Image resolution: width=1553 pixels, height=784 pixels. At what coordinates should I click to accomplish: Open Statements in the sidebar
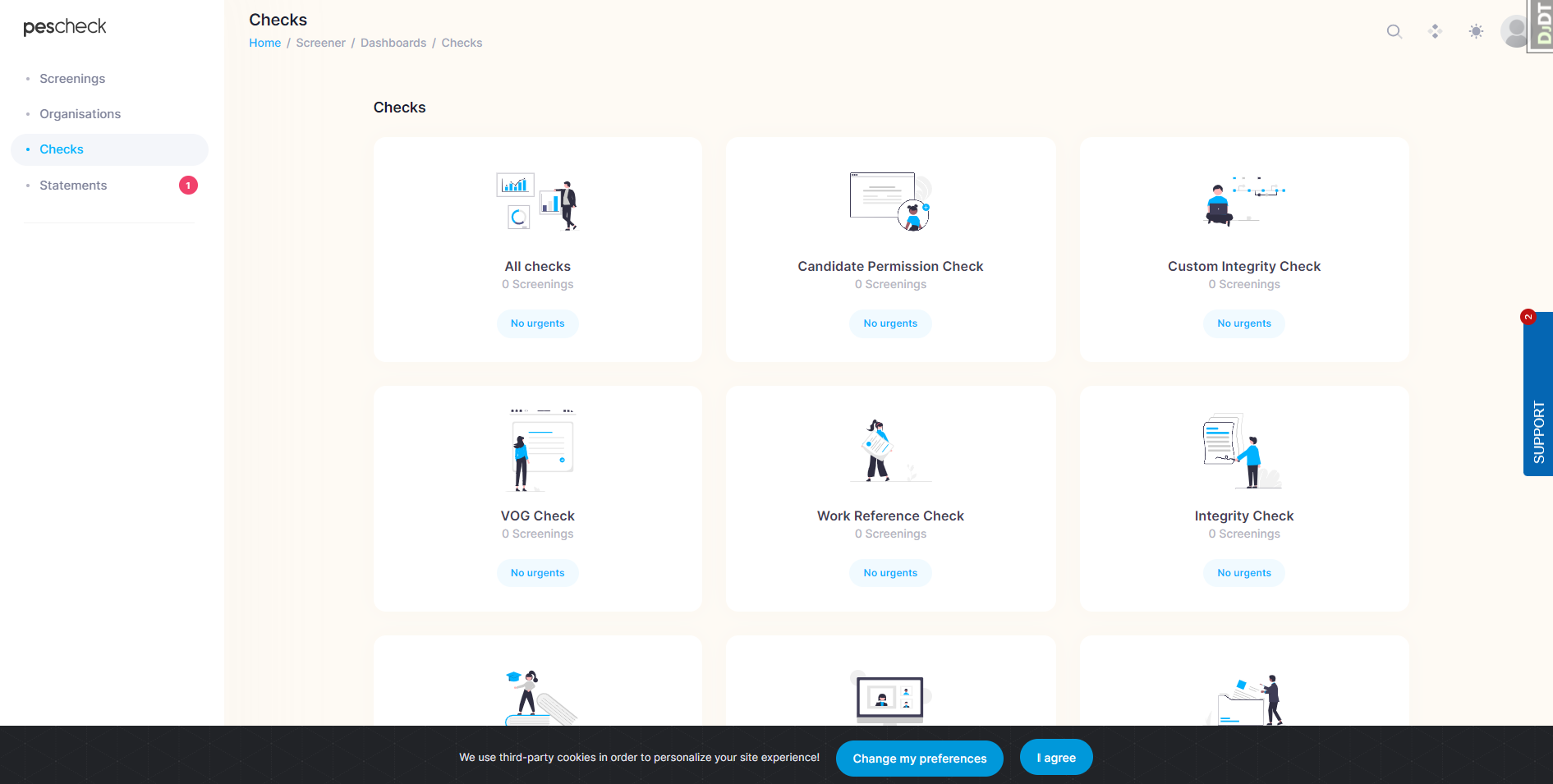[x=73, y=186]
